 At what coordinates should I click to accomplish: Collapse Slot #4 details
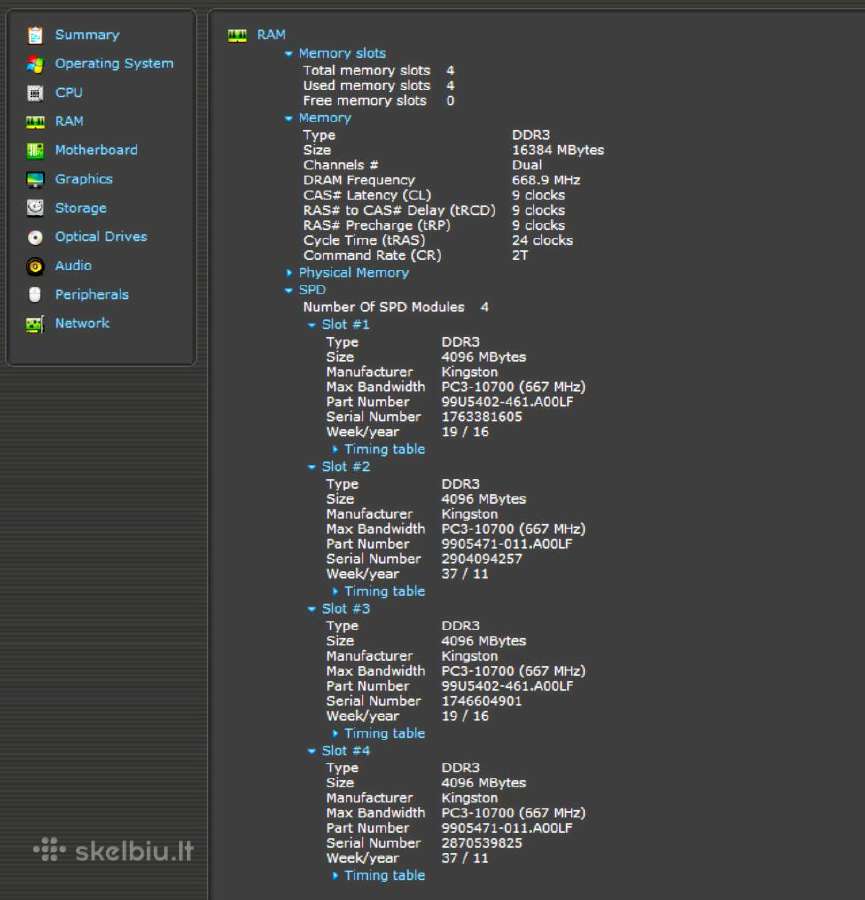[311, 751]
